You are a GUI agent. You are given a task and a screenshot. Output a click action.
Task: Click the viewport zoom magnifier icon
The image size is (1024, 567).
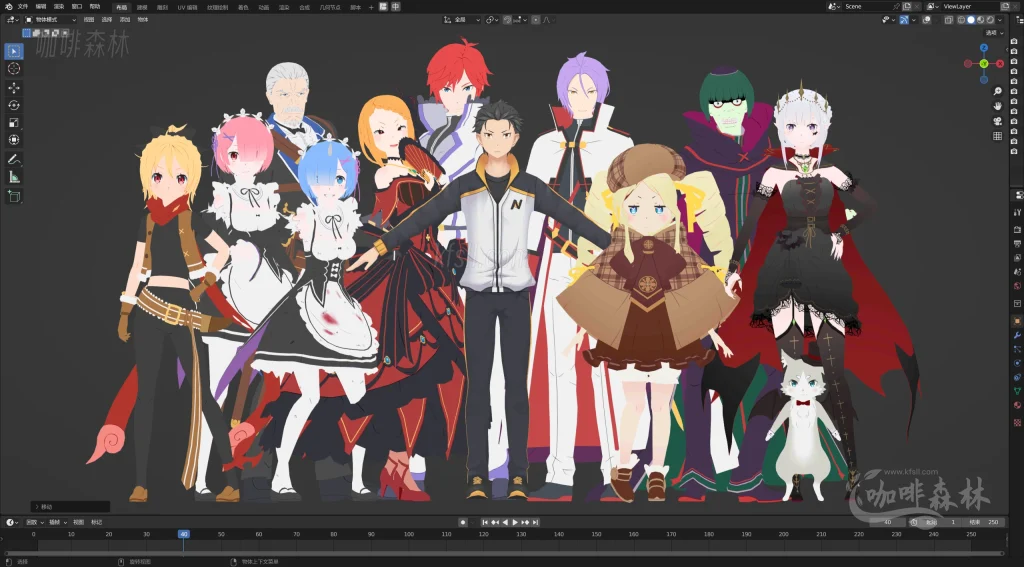(x=997, y=91)
